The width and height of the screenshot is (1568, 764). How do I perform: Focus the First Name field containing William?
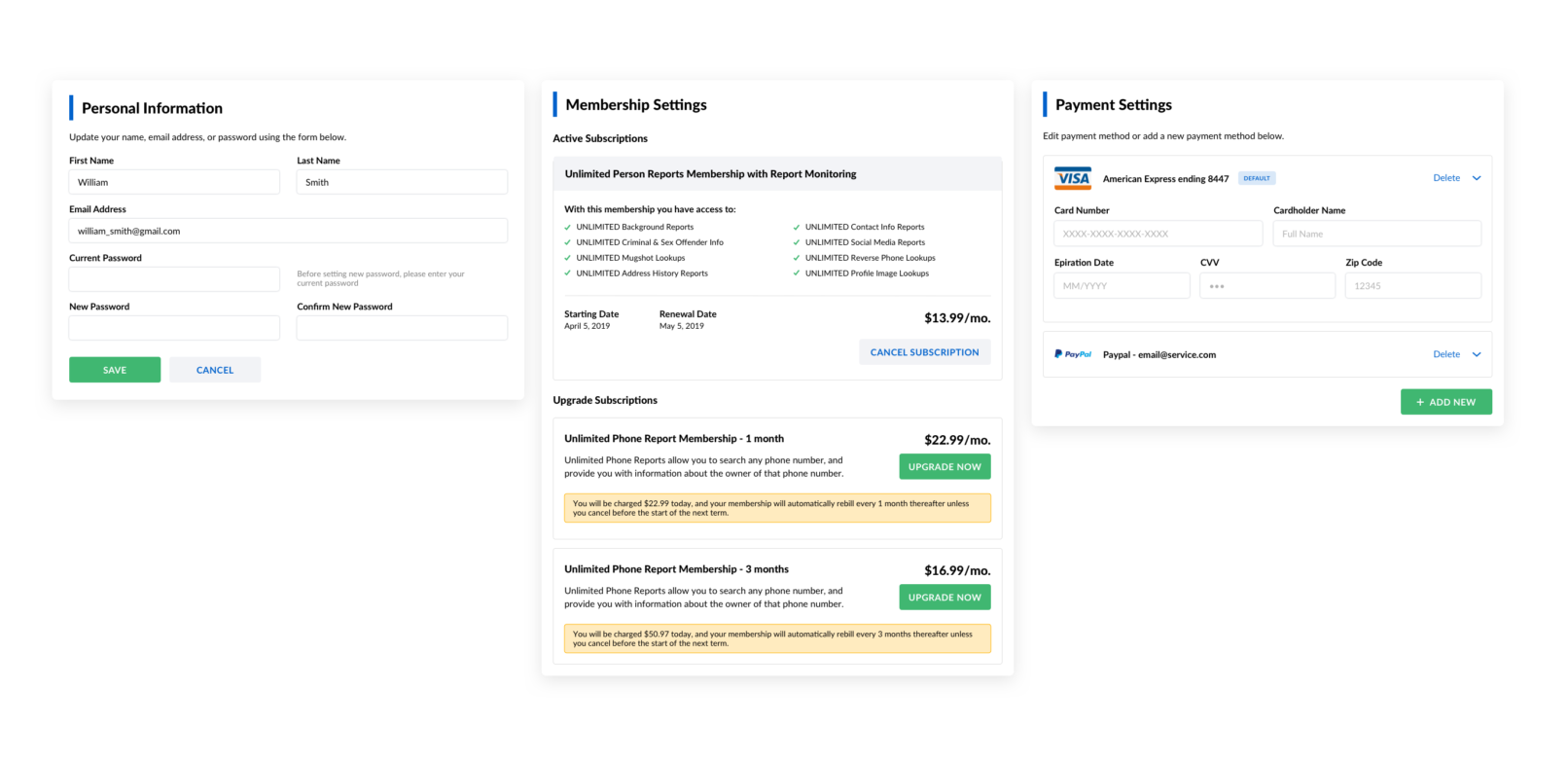tap(174, 182)
